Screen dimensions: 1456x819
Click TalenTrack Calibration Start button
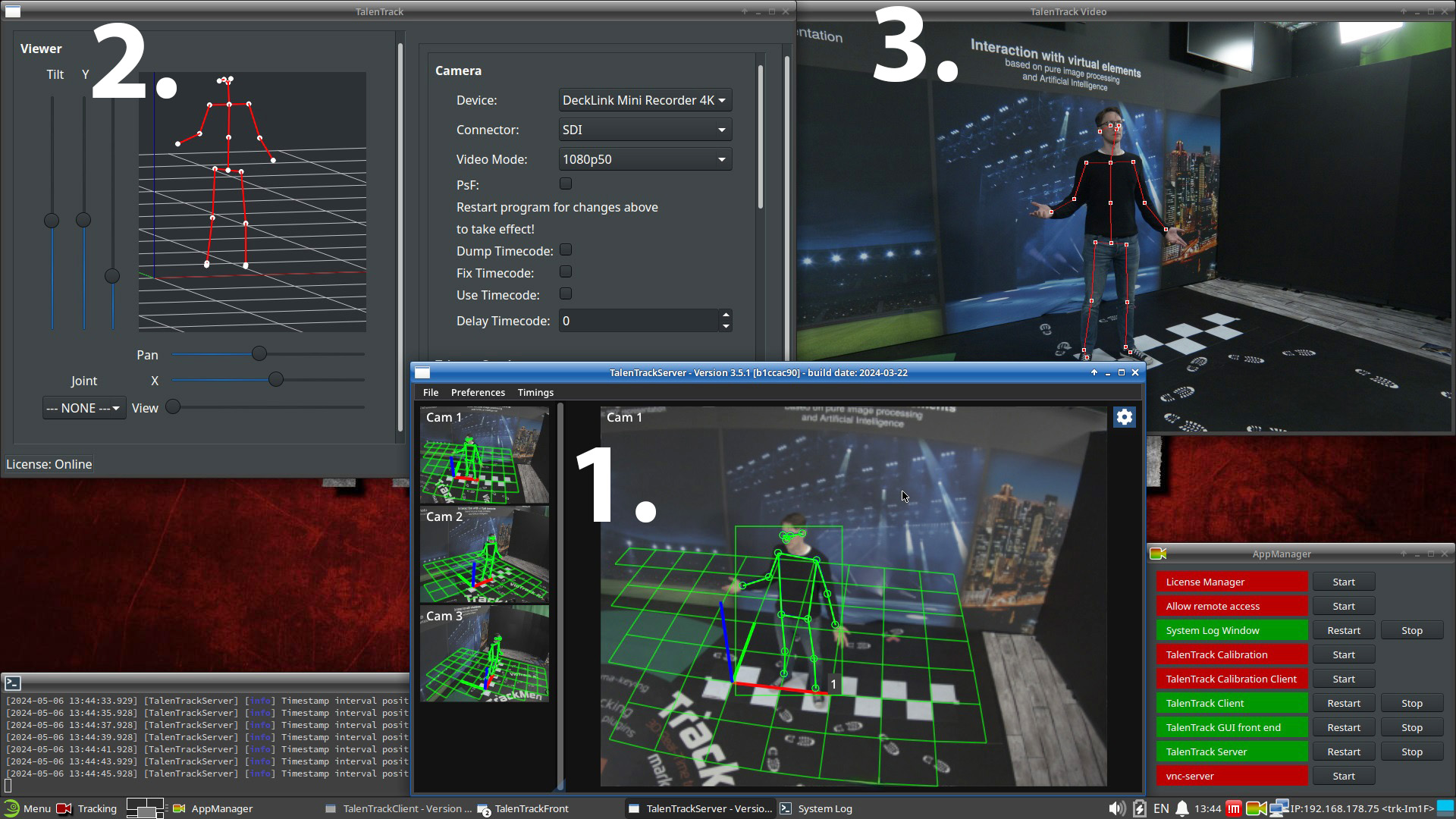(x=1344, y=654)
